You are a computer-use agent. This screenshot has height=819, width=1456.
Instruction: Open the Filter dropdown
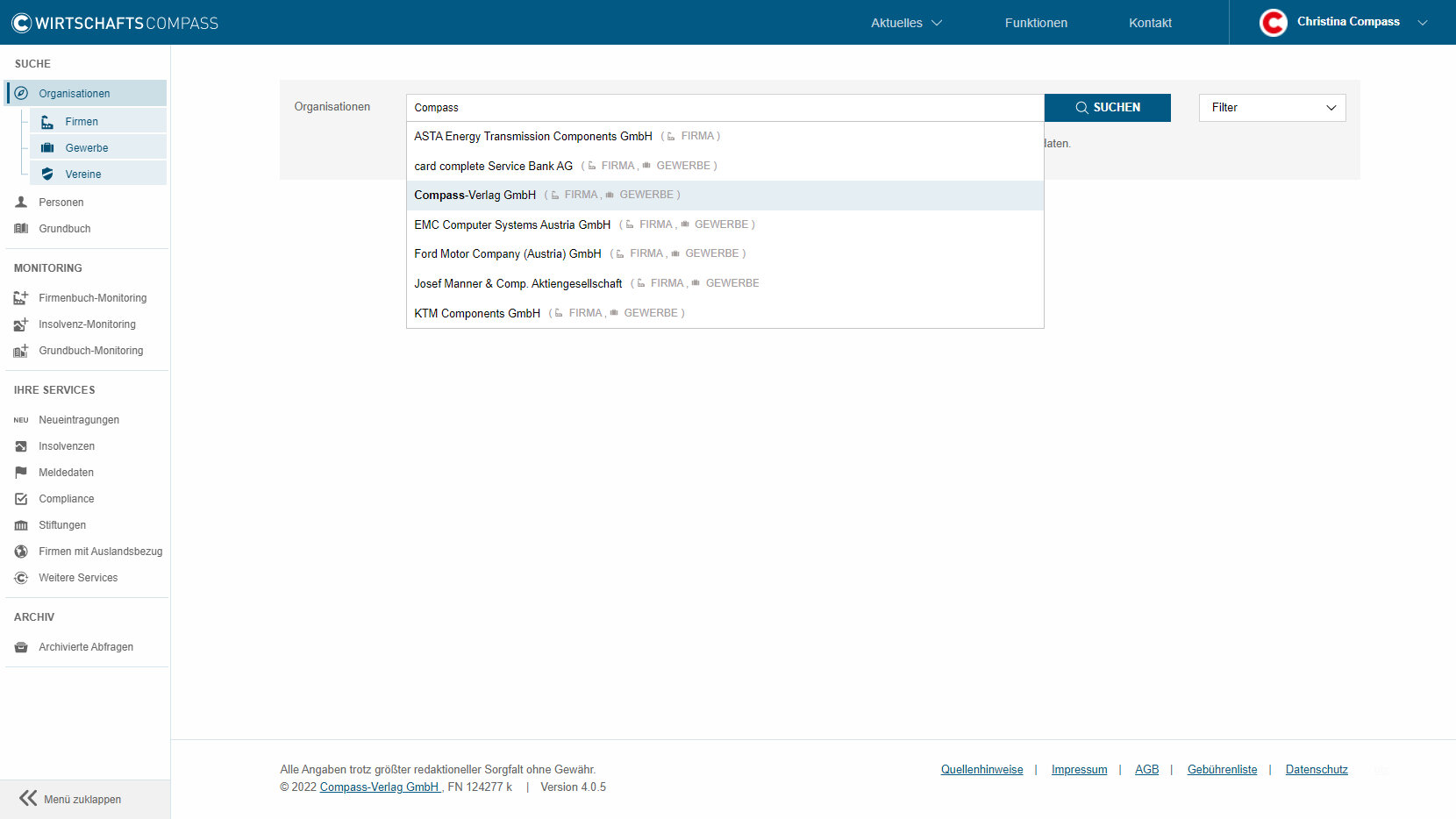[1272, 108]
